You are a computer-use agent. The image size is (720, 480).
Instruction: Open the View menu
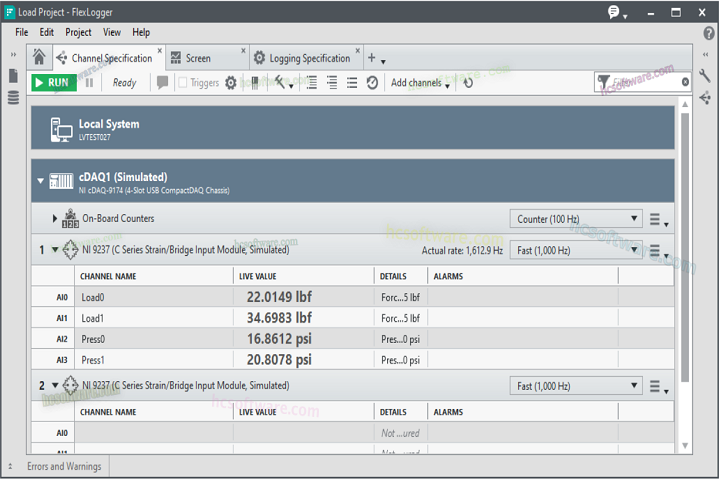pyautogui.click(x=112, y=32)
